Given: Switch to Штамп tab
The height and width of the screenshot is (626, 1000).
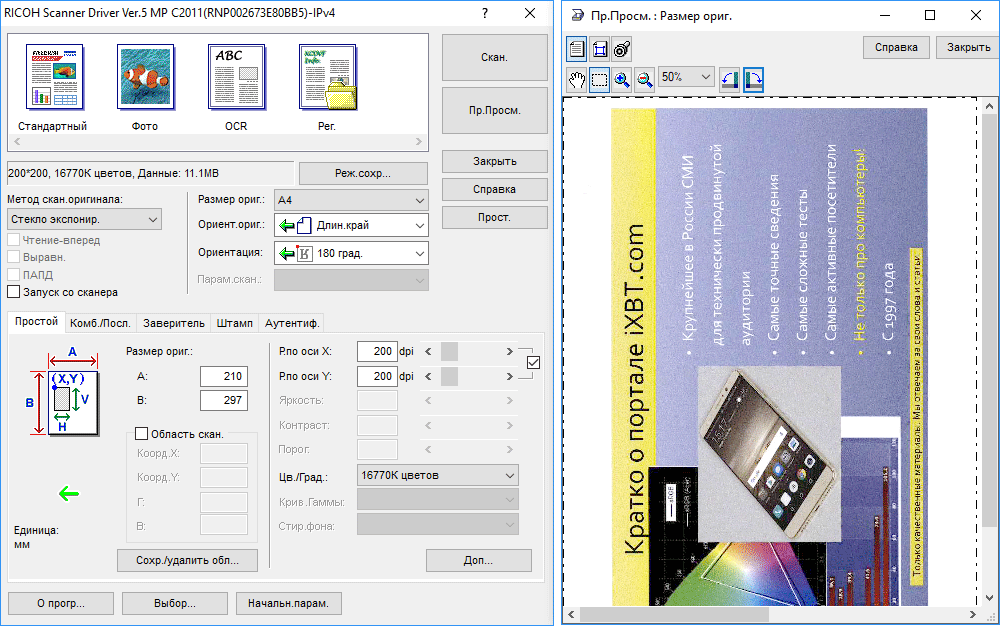Looking at the screenshot, I should pos(234,323).
